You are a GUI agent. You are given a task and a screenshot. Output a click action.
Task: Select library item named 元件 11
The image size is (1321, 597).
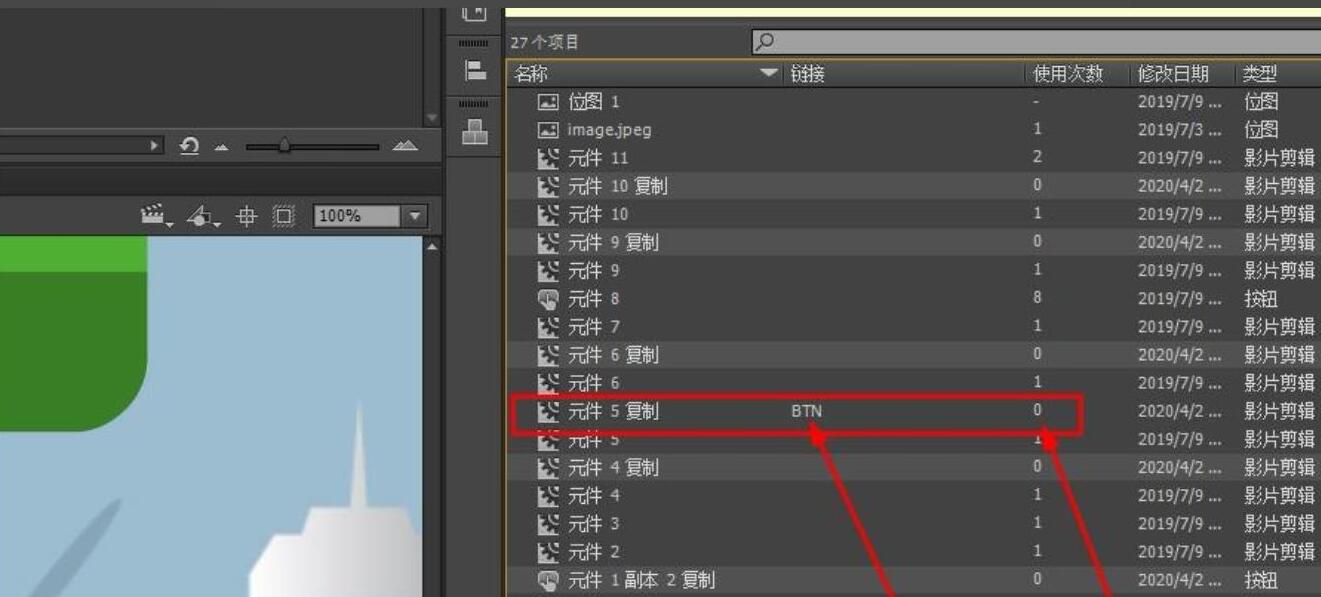click(598, 158)
